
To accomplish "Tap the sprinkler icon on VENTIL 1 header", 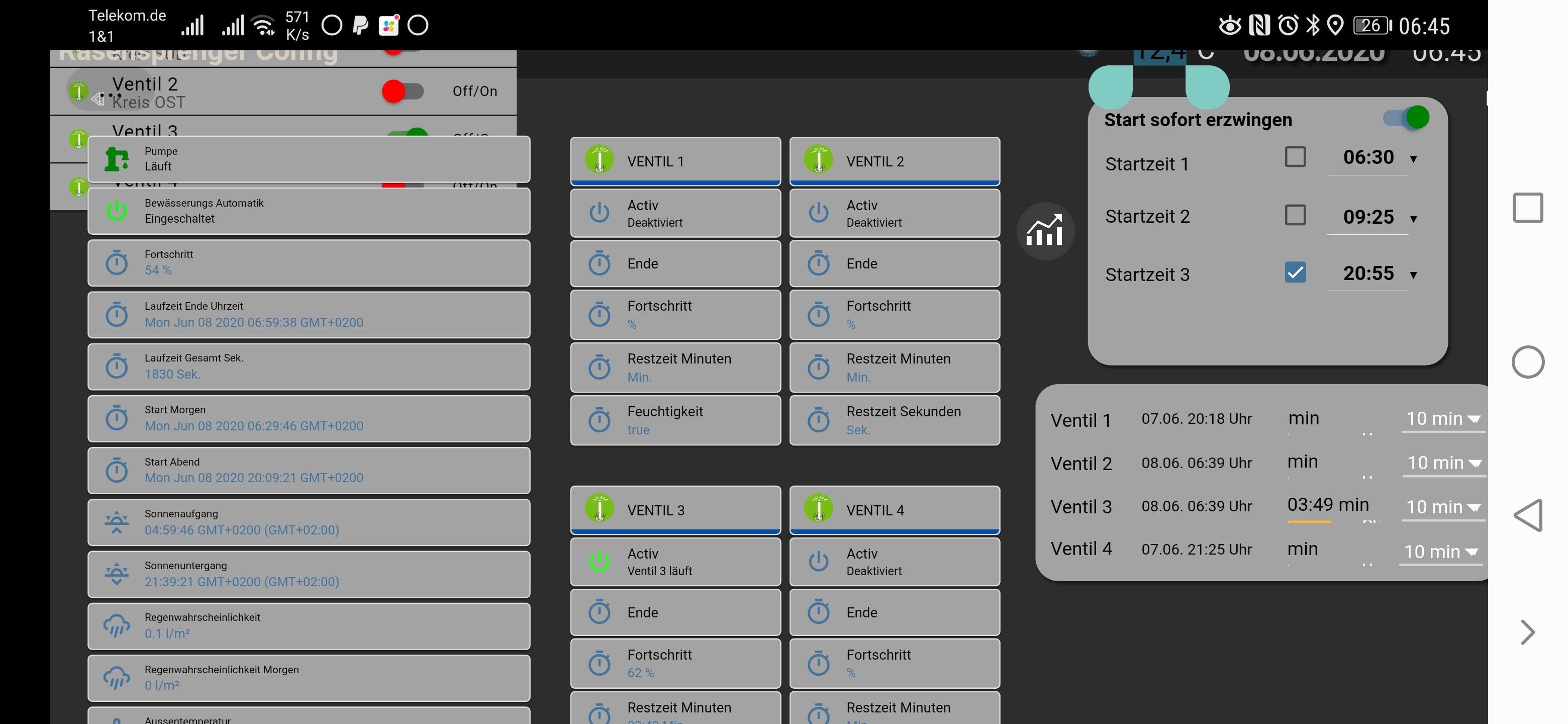I will click(599, 159).
